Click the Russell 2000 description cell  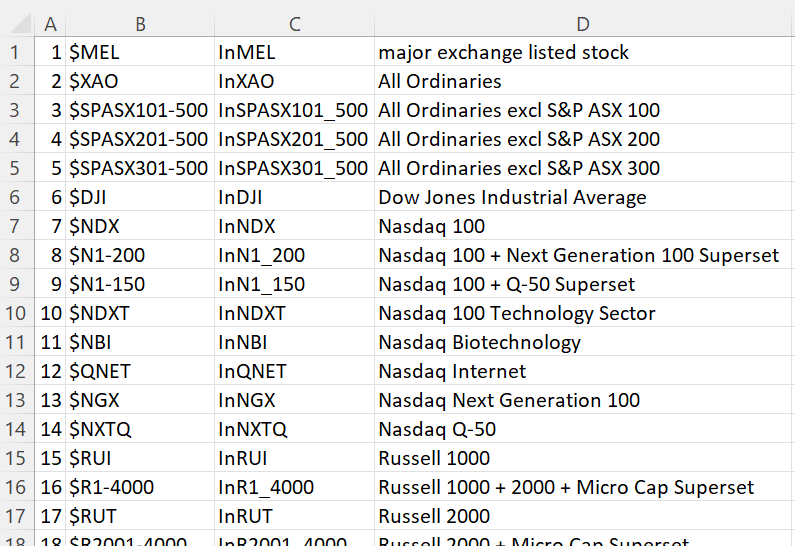[583, 516]
